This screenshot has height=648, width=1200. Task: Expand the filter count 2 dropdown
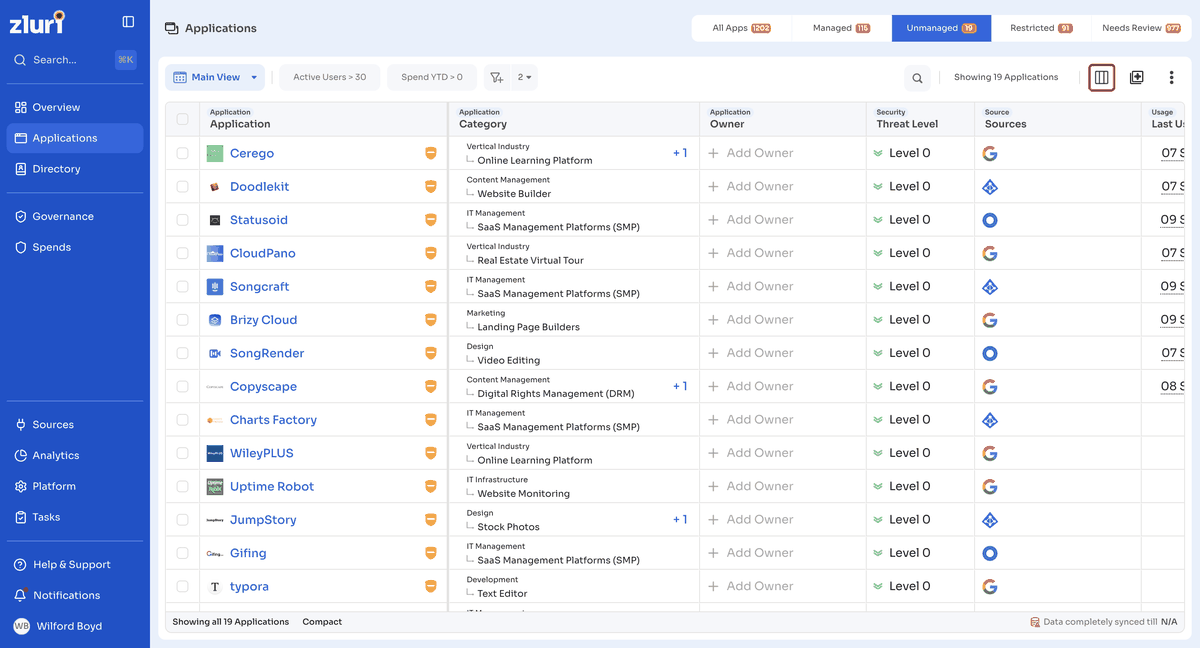524,77
